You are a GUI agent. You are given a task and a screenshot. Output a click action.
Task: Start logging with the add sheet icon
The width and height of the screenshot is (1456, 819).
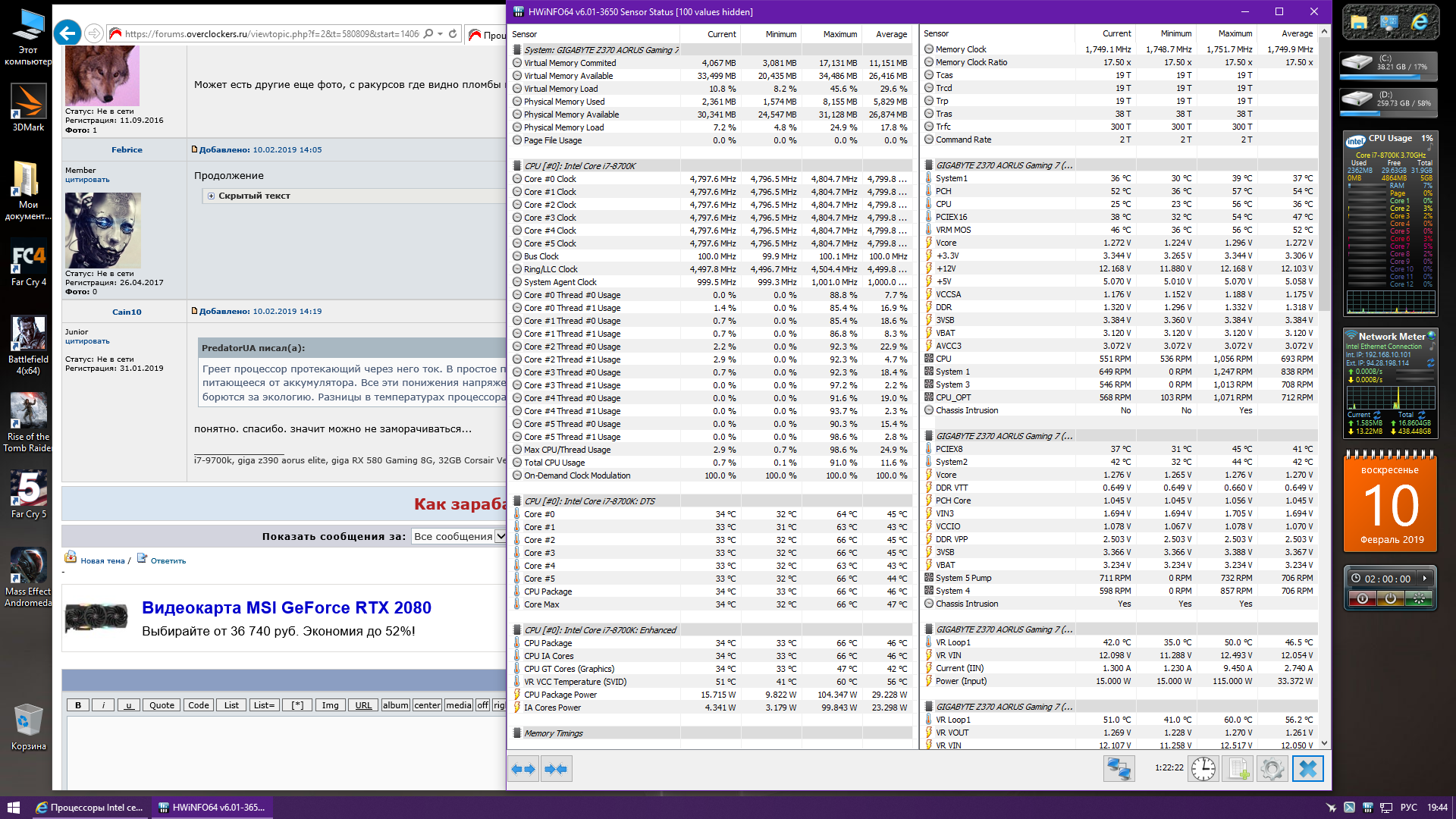[x=1238, y=769]
